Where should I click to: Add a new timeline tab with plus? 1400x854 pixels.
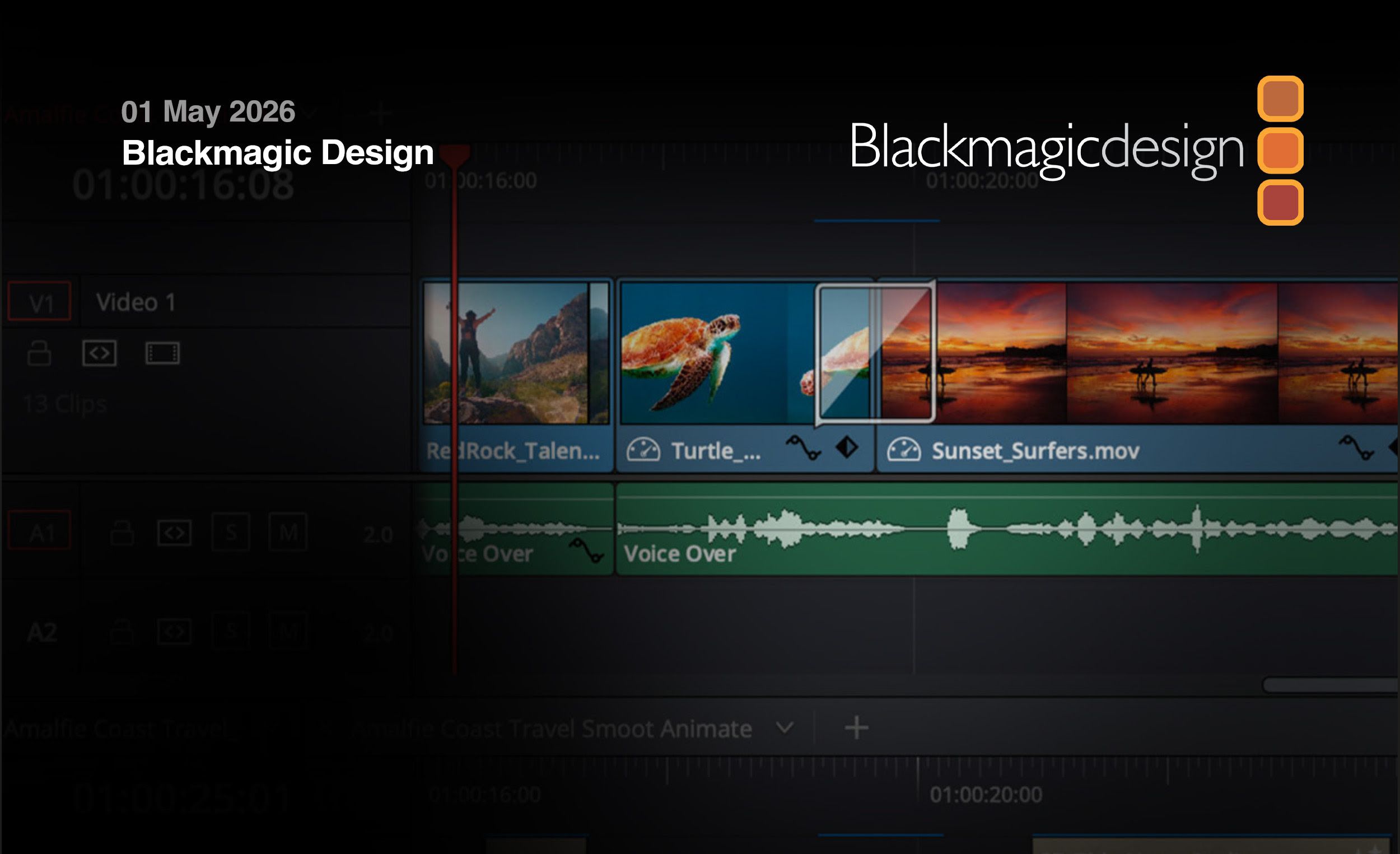(x=856, y=728)
